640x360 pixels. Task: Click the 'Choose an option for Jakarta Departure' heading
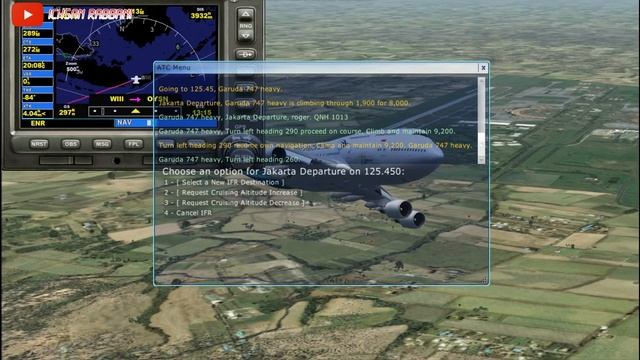pos(283,171)
